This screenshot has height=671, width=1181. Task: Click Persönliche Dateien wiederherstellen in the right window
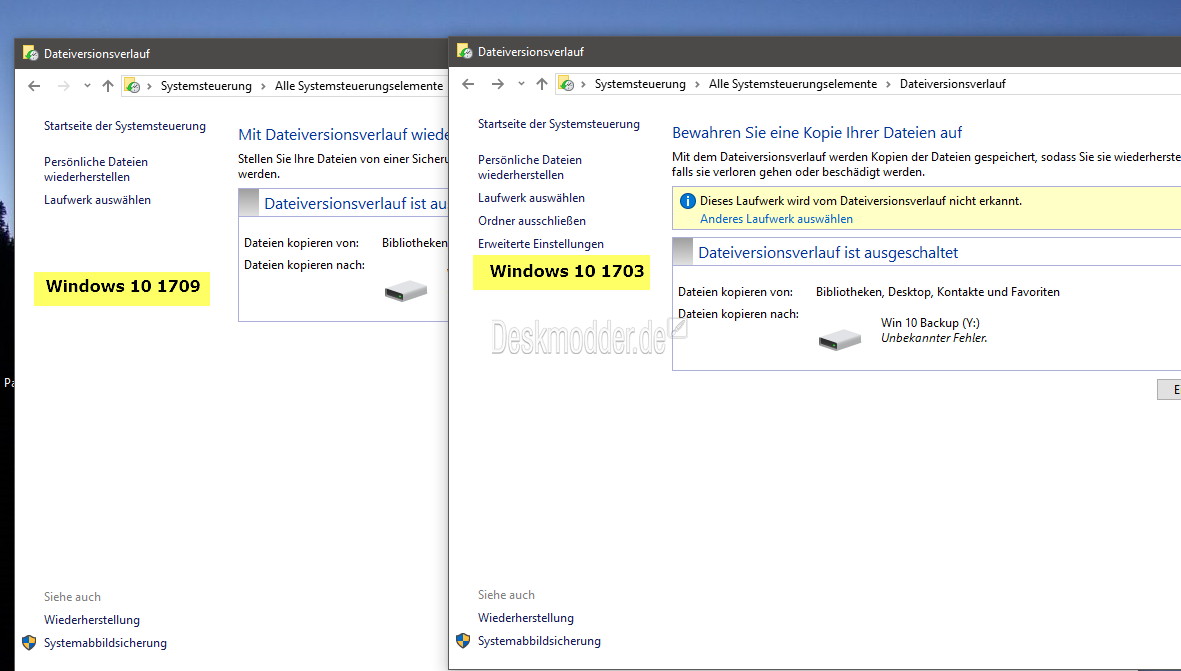[x=529, y=167]
